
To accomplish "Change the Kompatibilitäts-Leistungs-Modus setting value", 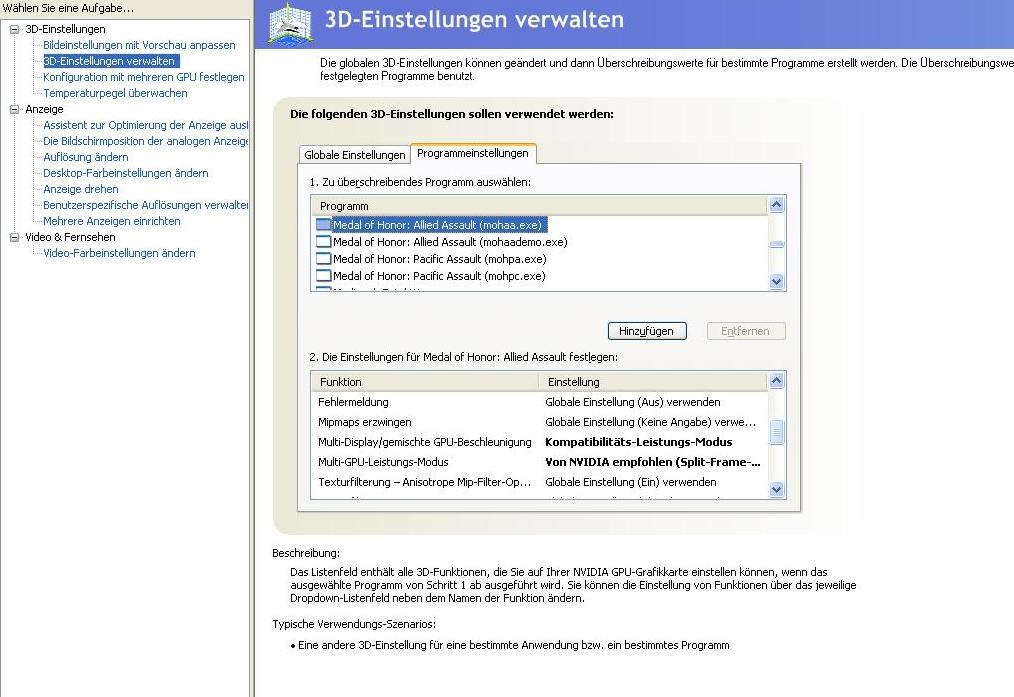I will [638, 442].
